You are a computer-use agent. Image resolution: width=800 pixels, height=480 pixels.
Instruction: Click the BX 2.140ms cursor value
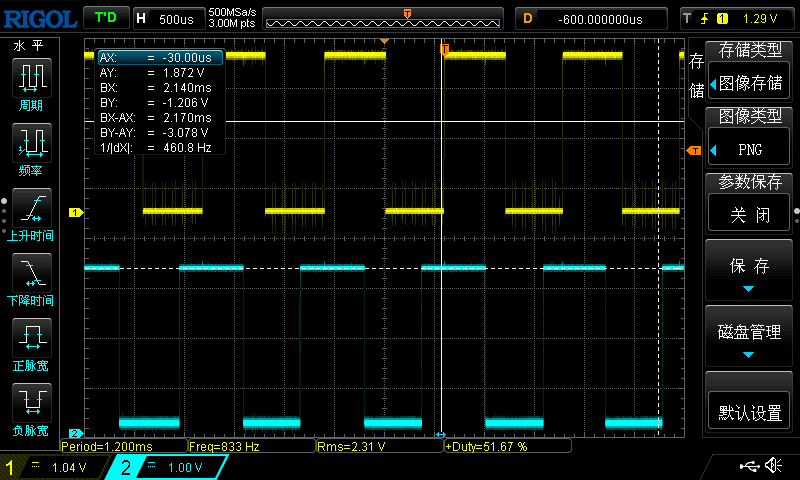pyautogui.click(x=187, y=88)
